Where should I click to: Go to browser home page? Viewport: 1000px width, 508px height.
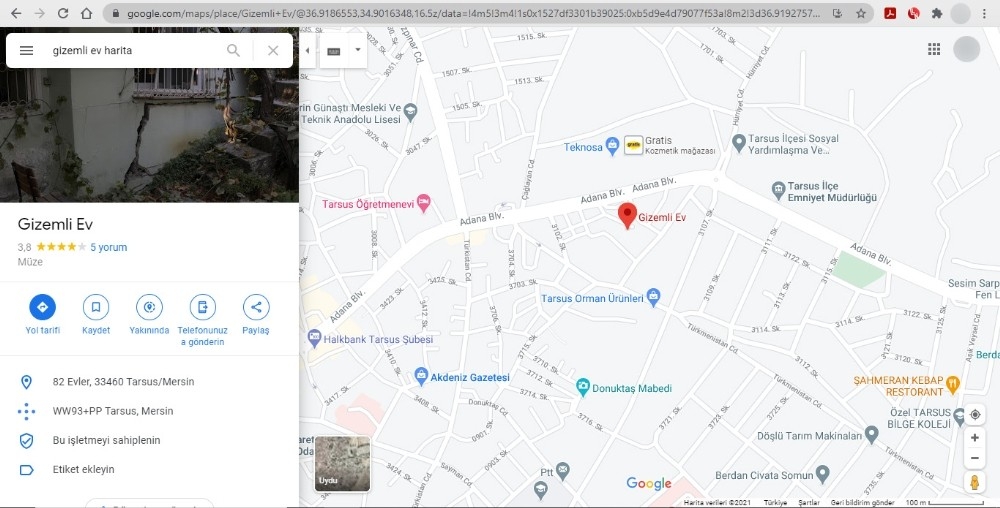tap(86, 13)
